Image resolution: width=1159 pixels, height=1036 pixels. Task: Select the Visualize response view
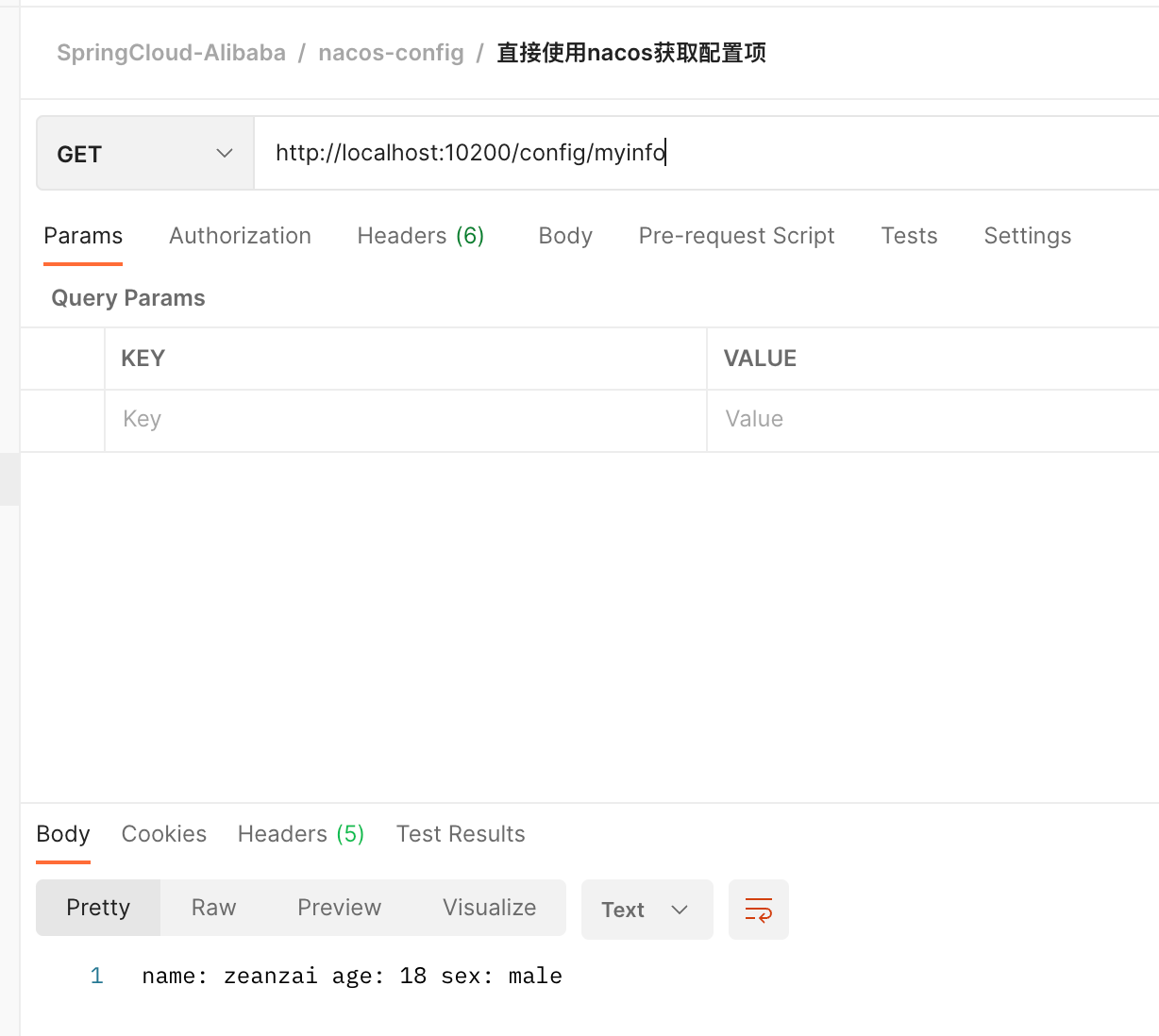489,908
